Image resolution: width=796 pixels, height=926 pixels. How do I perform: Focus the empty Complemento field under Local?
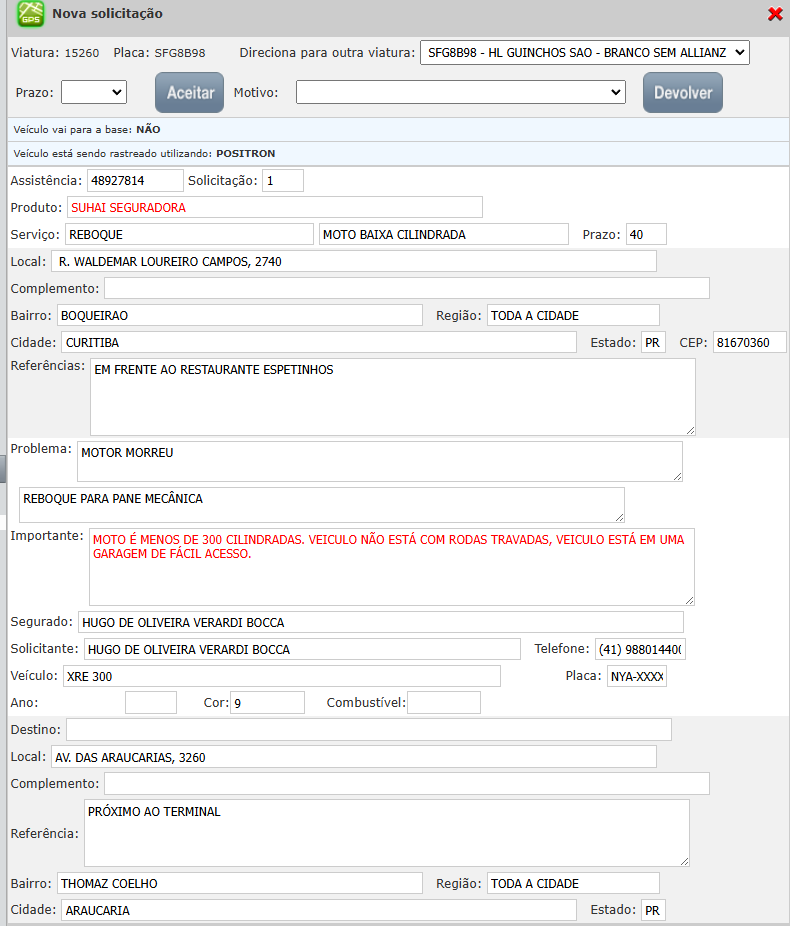(x=406, y=289)
